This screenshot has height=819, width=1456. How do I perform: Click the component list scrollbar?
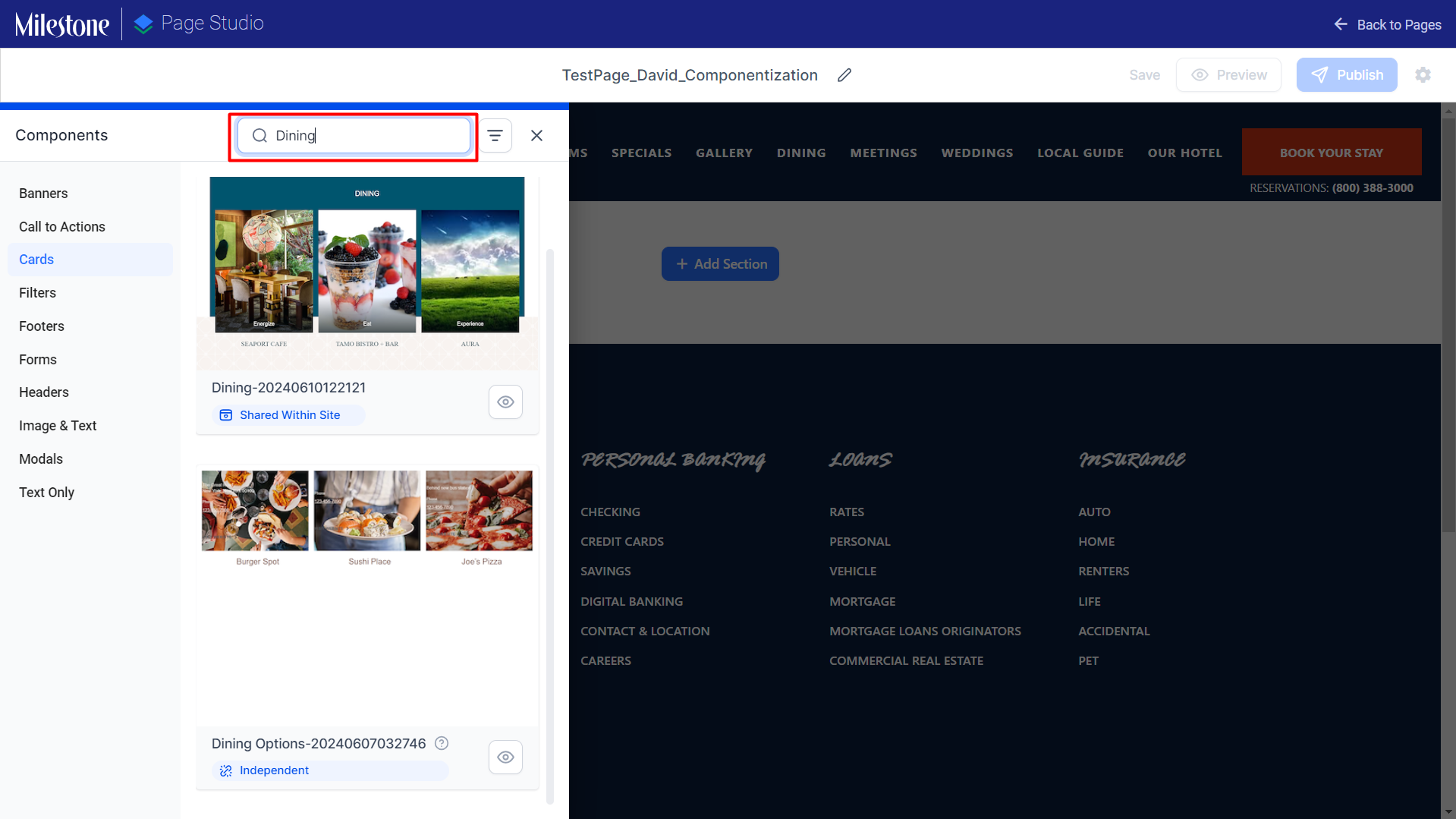(x=550, y=525)
